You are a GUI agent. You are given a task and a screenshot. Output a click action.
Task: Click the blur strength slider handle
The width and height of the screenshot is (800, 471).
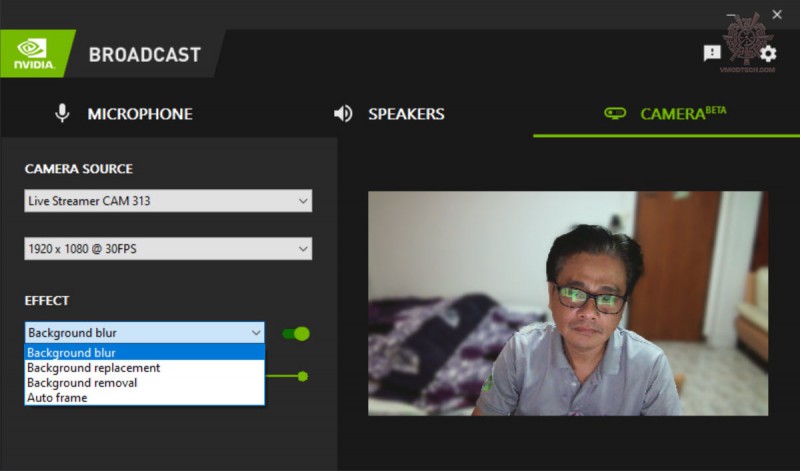pos(303,377)
